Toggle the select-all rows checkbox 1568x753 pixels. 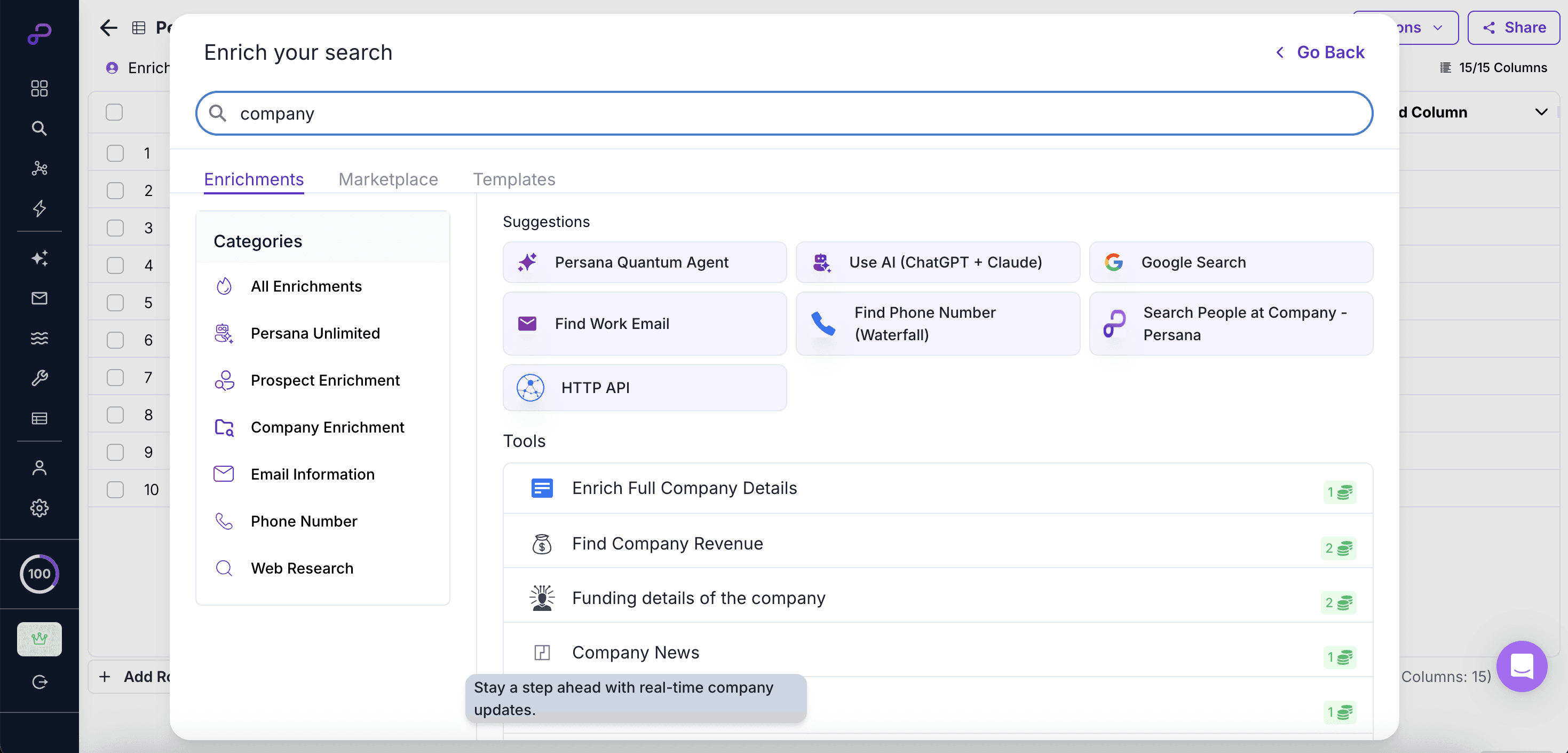[114, 112]
